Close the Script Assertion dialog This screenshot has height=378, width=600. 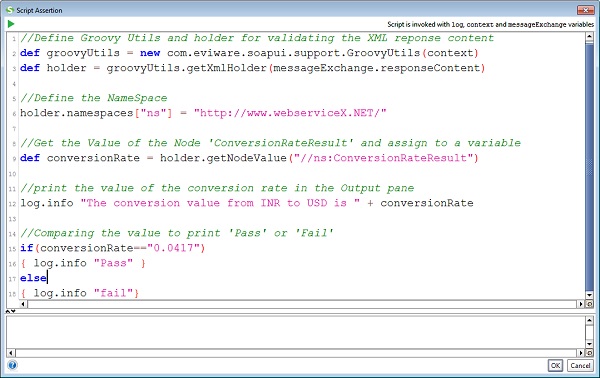(x=585, y=10)
